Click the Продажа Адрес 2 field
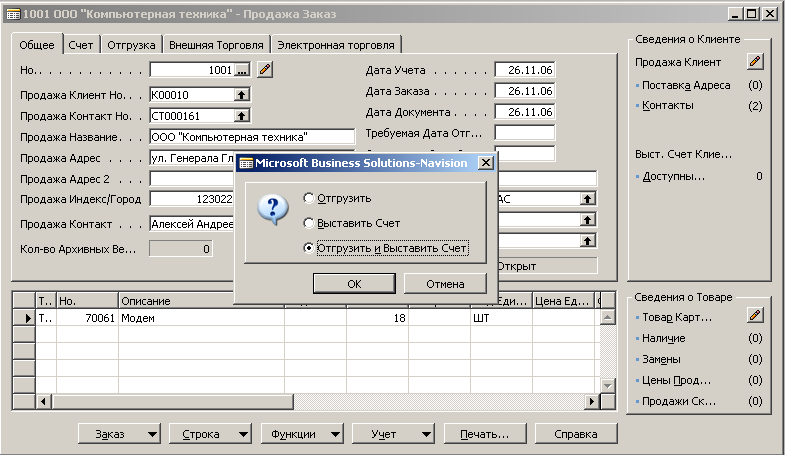This screenshot has height=455, width=785. 192,179
